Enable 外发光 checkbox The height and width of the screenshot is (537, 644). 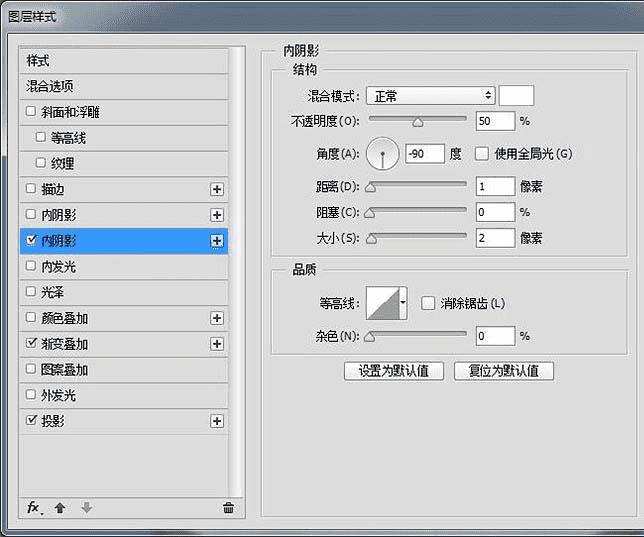(31, 394)
